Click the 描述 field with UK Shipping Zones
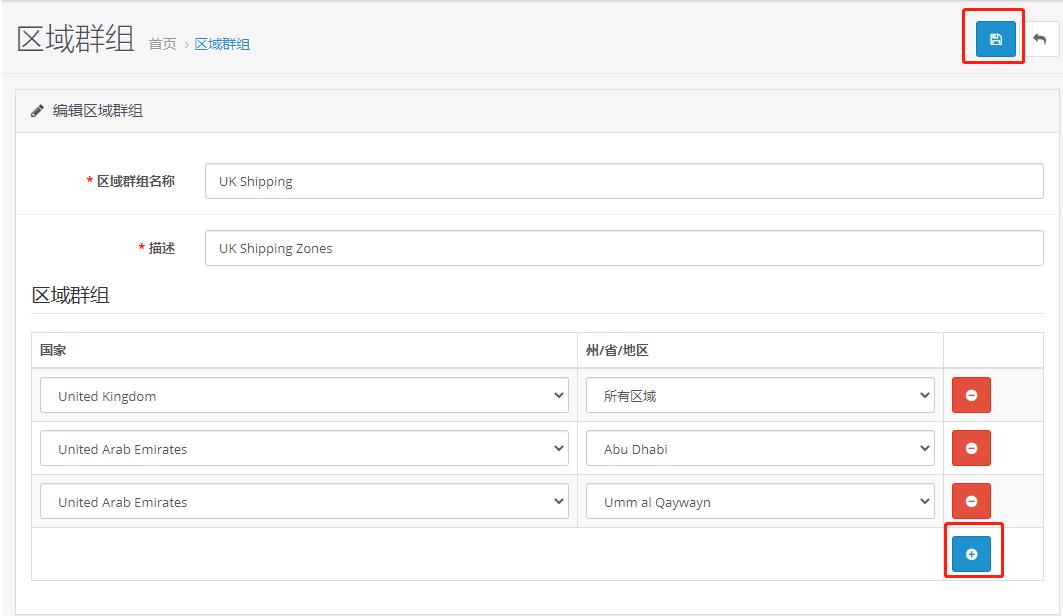 pyautogui.click(x=623, y=249)
